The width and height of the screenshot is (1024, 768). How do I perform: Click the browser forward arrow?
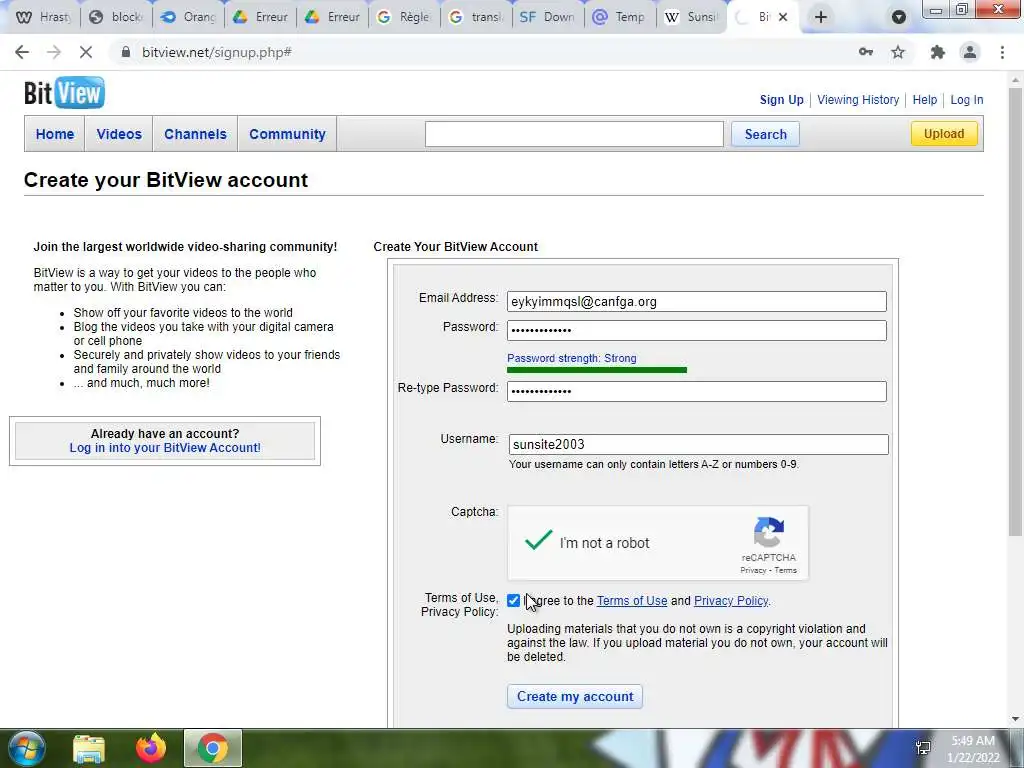(54, 52)
